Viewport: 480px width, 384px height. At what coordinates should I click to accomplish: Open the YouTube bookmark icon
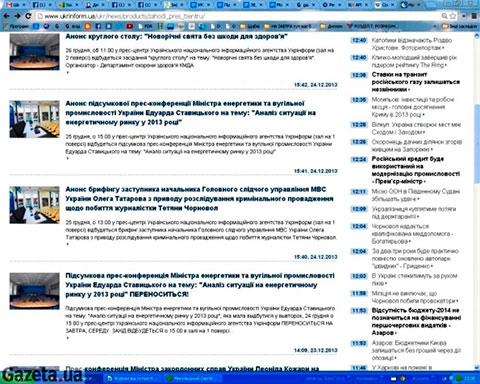point(130,26)
